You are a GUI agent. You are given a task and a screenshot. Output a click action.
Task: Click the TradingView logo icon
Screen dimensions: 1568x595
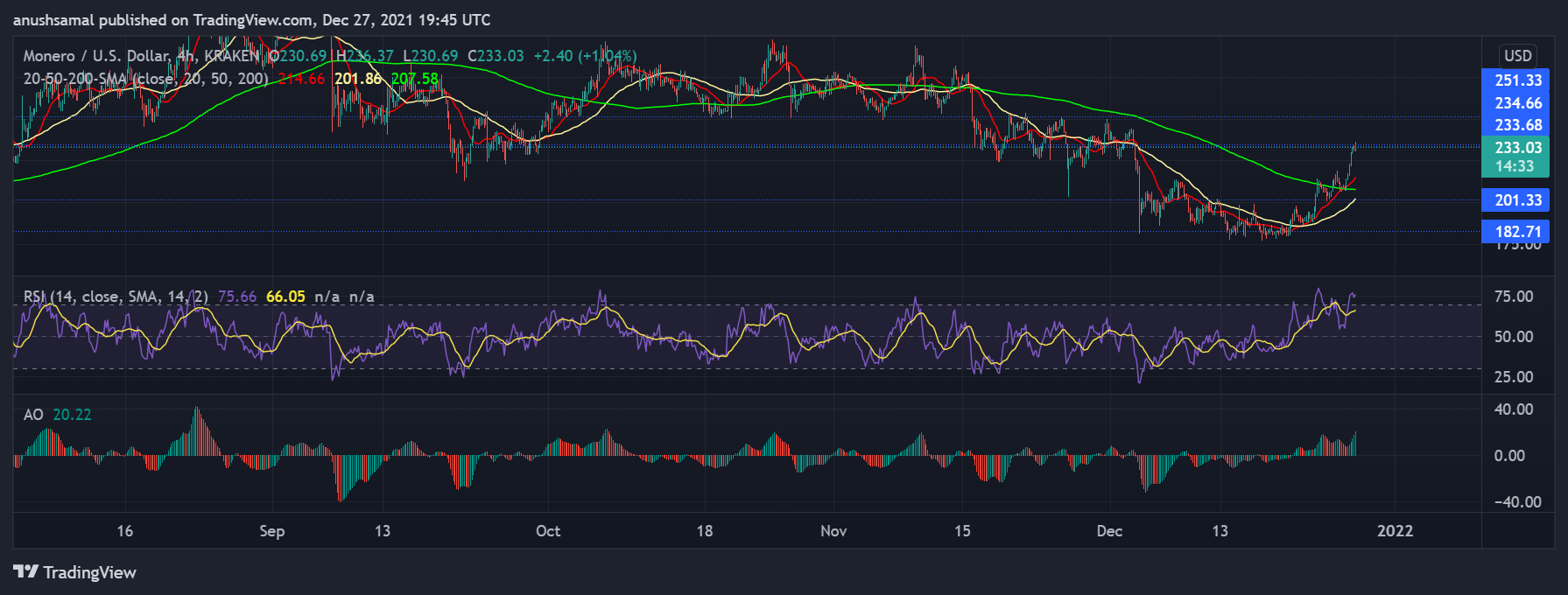tap(25, 572)
